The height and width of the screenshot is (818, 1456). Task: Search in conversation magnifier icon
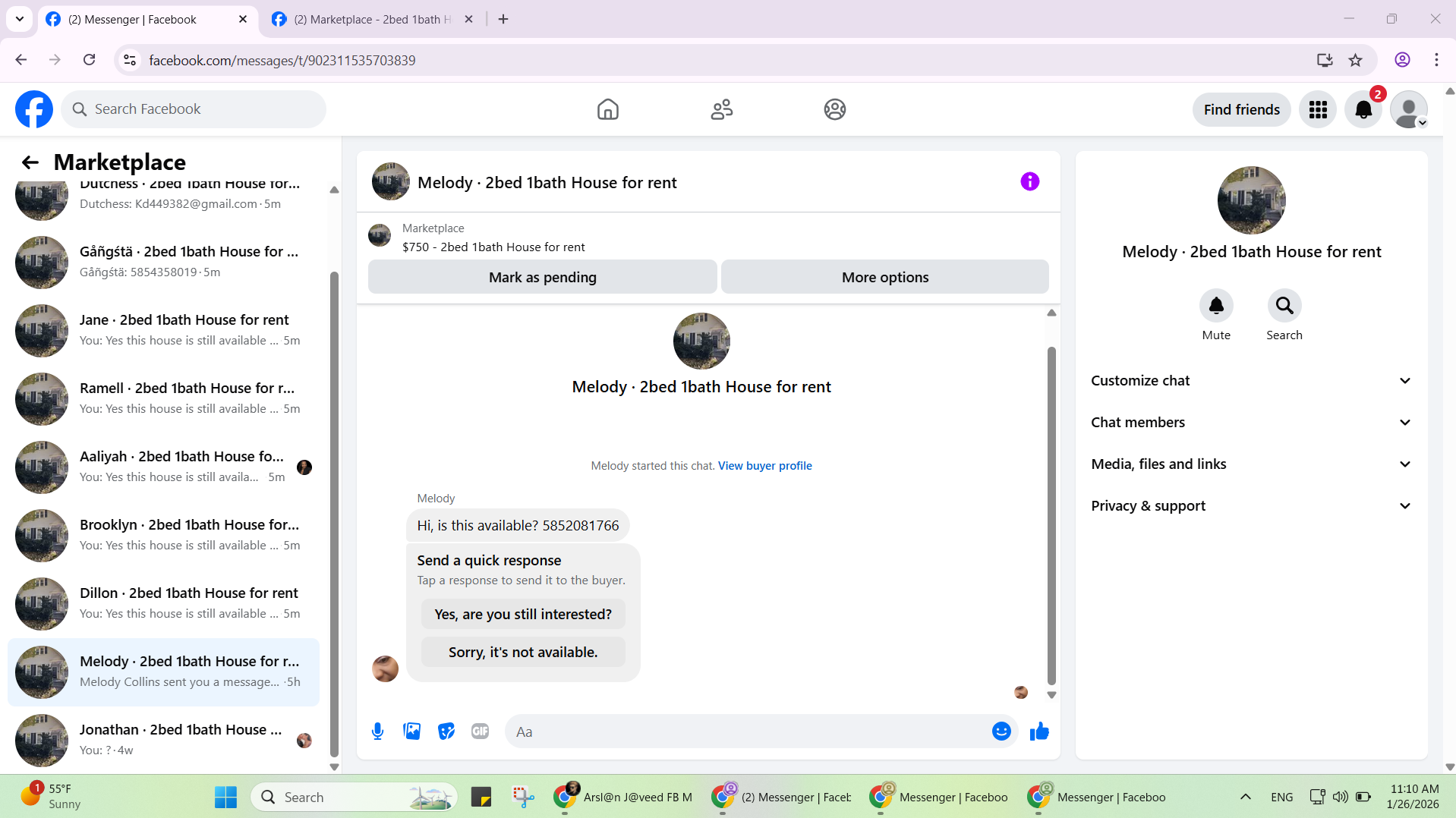click(x=1284, y=306)
